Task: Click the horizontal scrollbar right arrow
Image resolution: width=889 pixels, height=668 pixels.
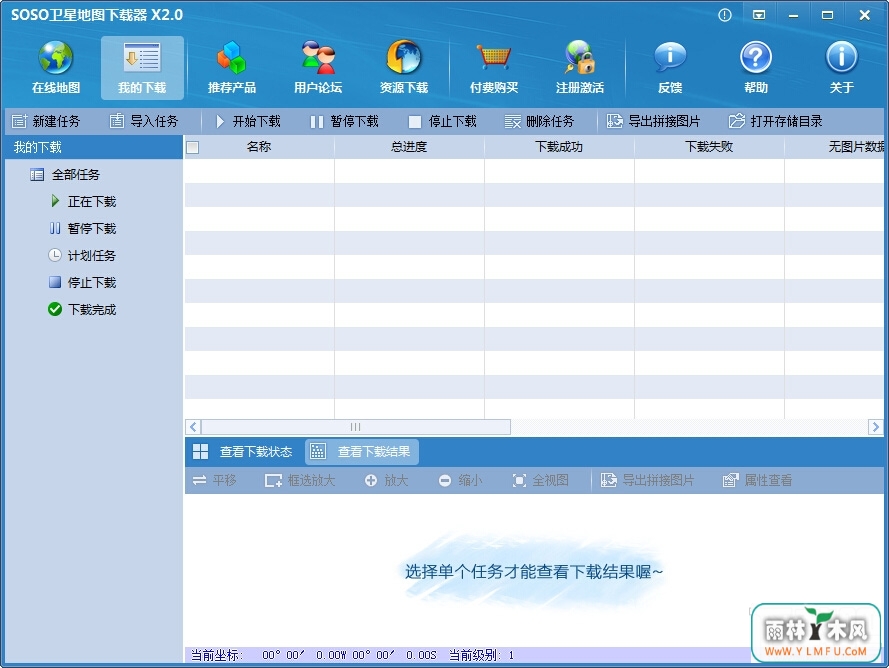Action: coord(875,427)
